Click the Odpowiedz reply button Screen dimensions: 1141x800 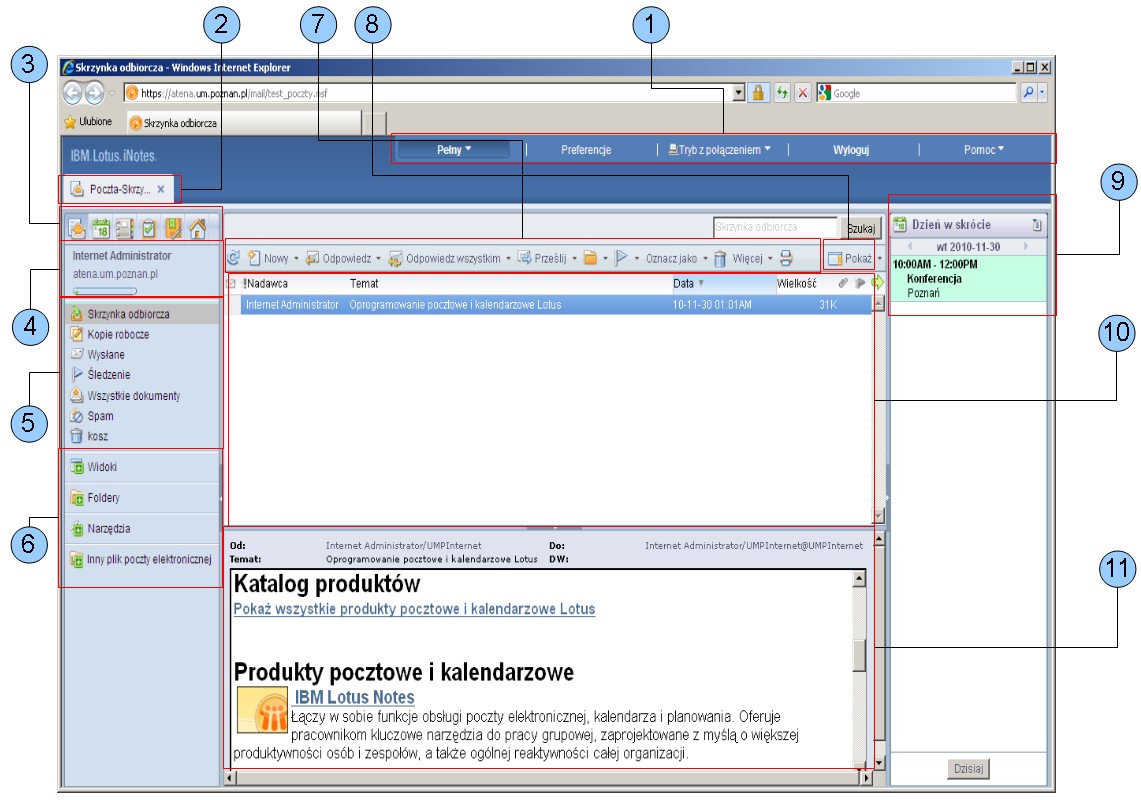coord(339,258)
